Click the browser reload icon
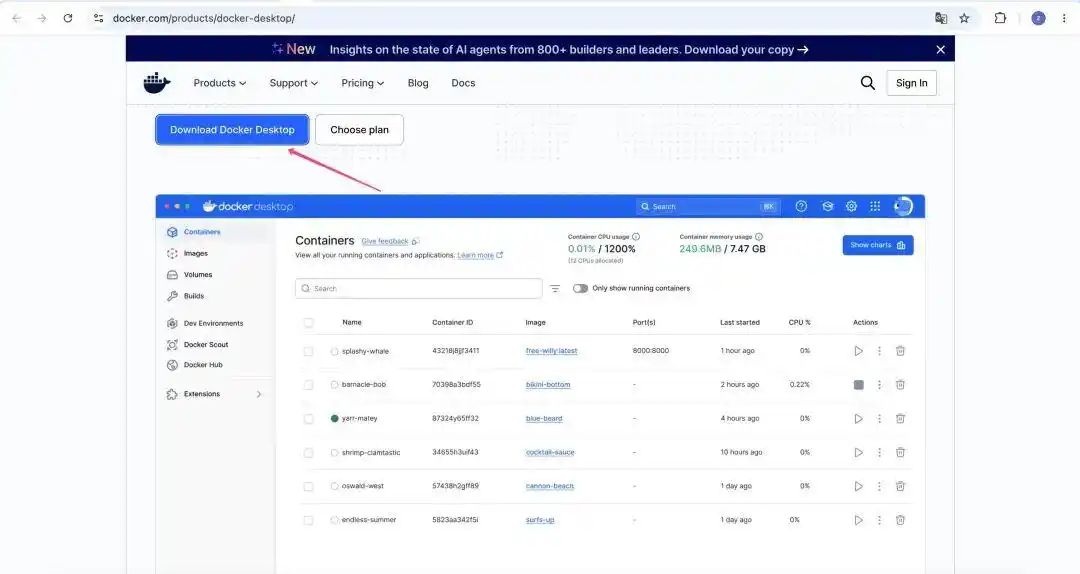 [x=68, y=19]
